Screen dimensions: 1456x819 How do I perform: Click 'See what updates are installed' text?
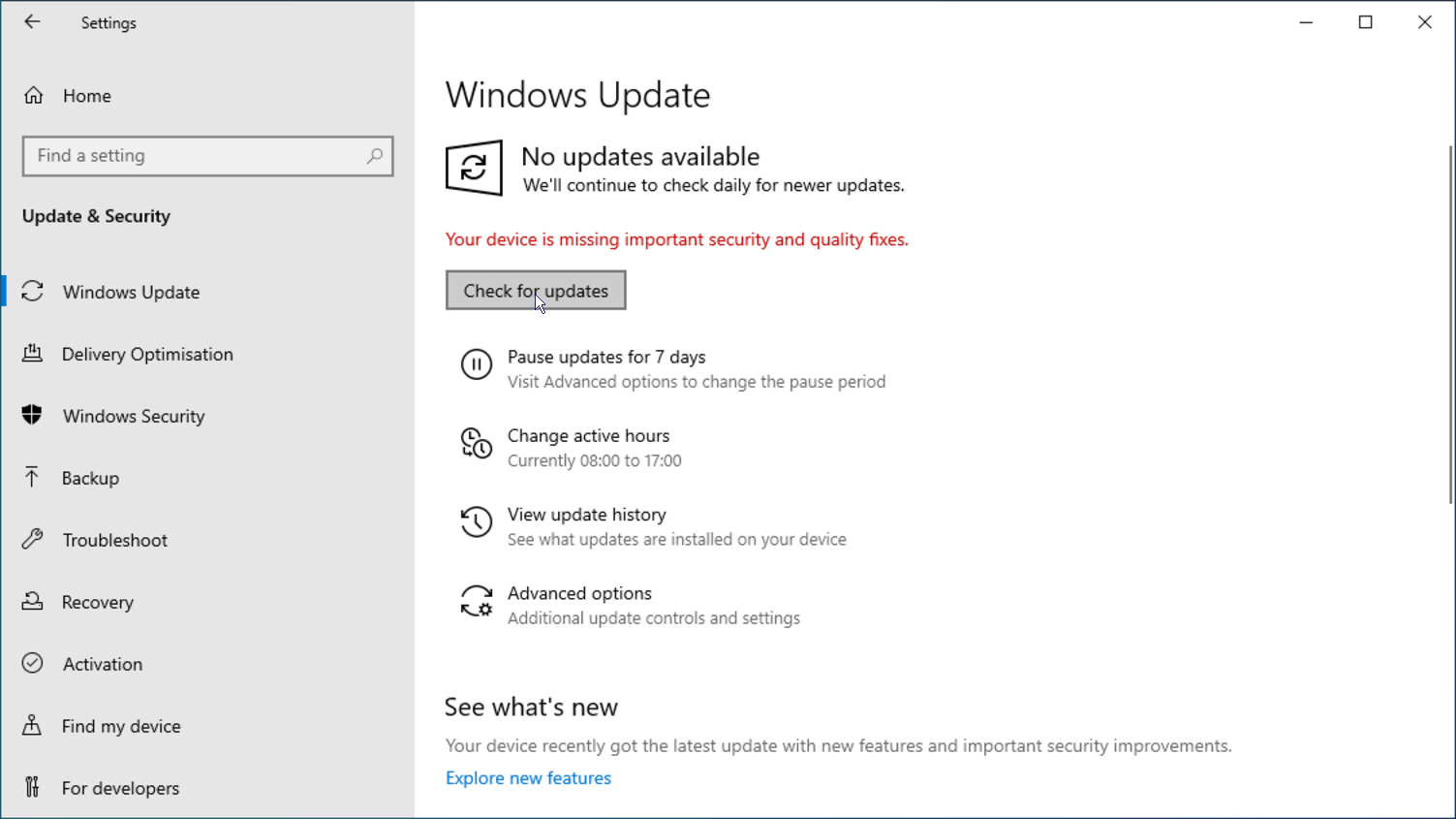(677, 539)
